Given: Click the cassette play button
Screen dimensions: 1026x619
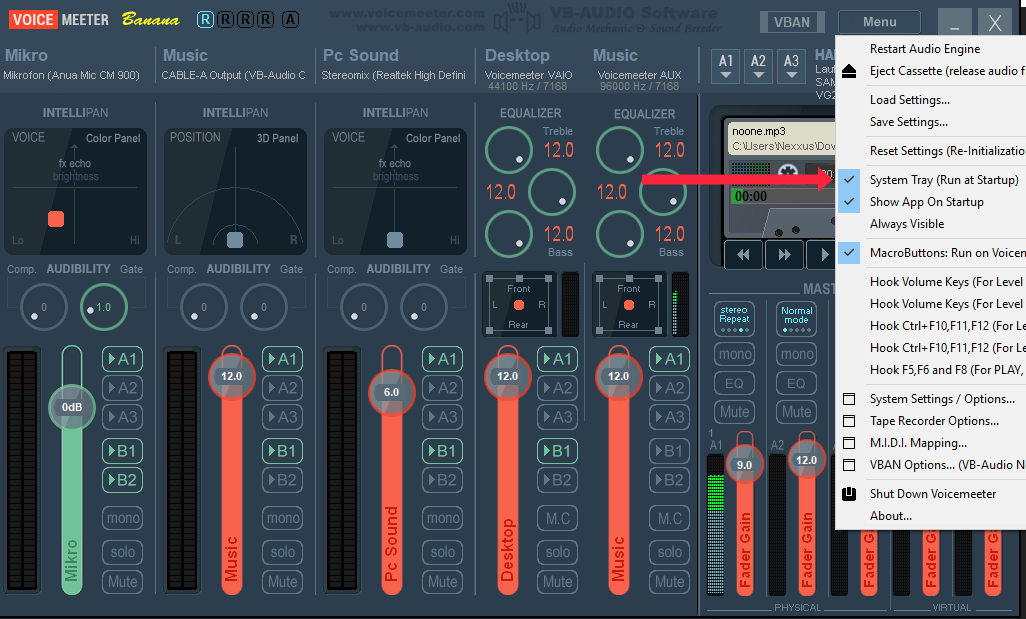Looking at the screenshot, I should coord(822,255).
